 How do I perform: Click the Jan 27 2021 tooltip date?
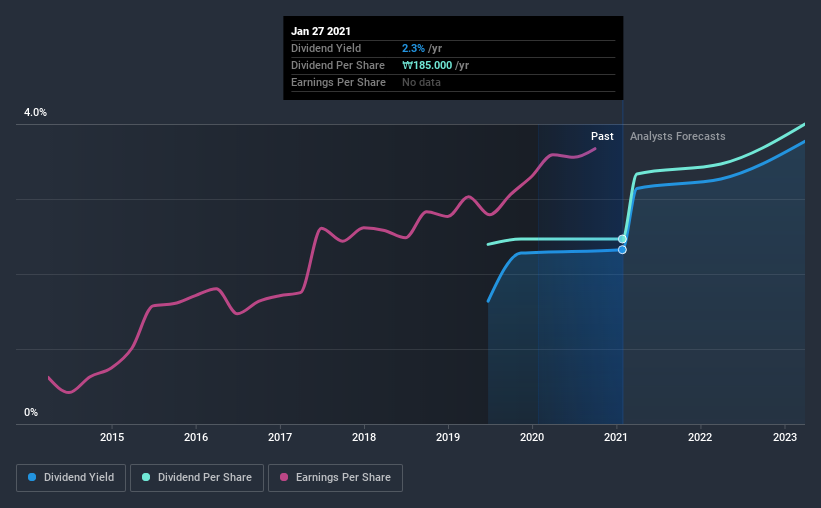[321, 31]
